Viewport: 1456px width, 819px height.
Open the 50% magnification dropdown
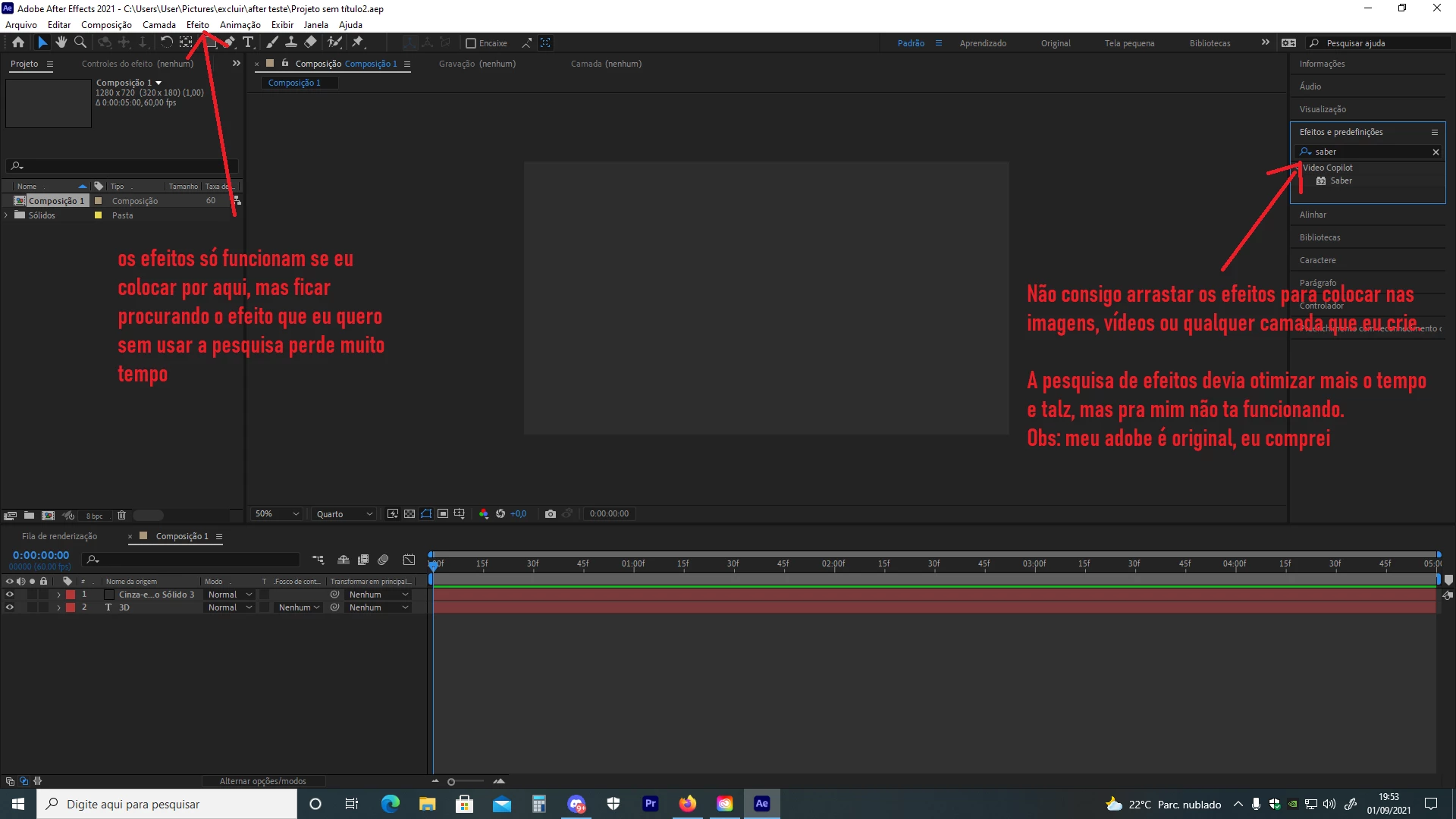(x=277, y=514)
